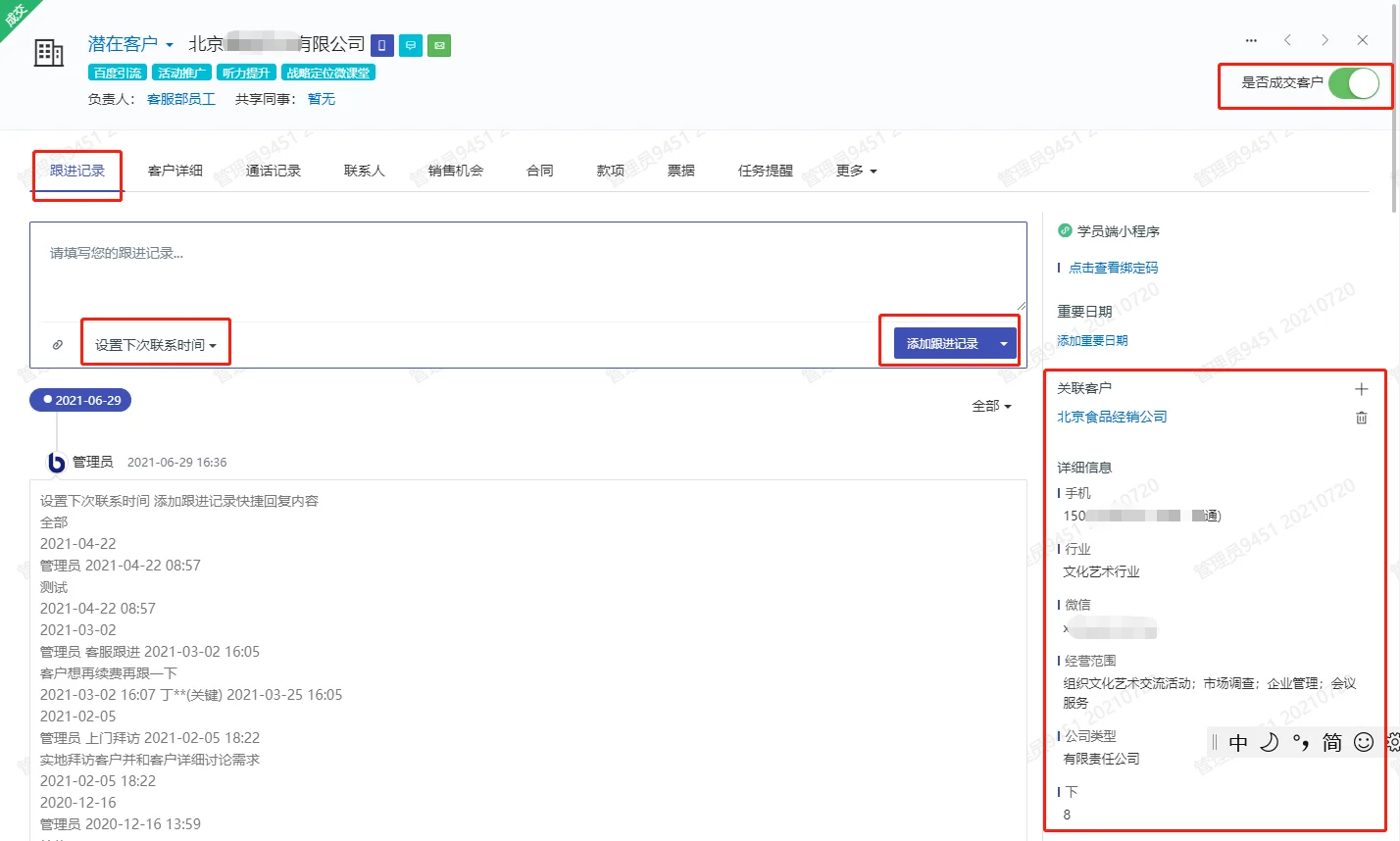Screen dimensions: 1400x841
Task: Open the 潜在客户 customer status dropdown
Action: [130, 44]
